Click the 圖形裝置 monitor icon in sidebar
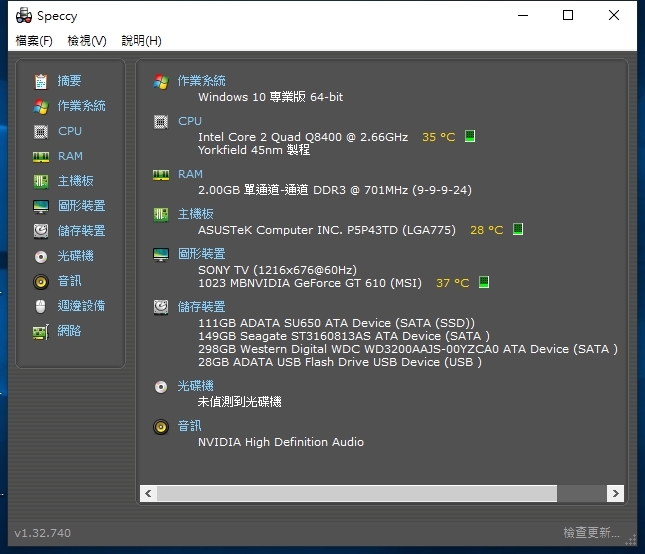The width and height of the screenshot is (645, 554). point(41,206)
